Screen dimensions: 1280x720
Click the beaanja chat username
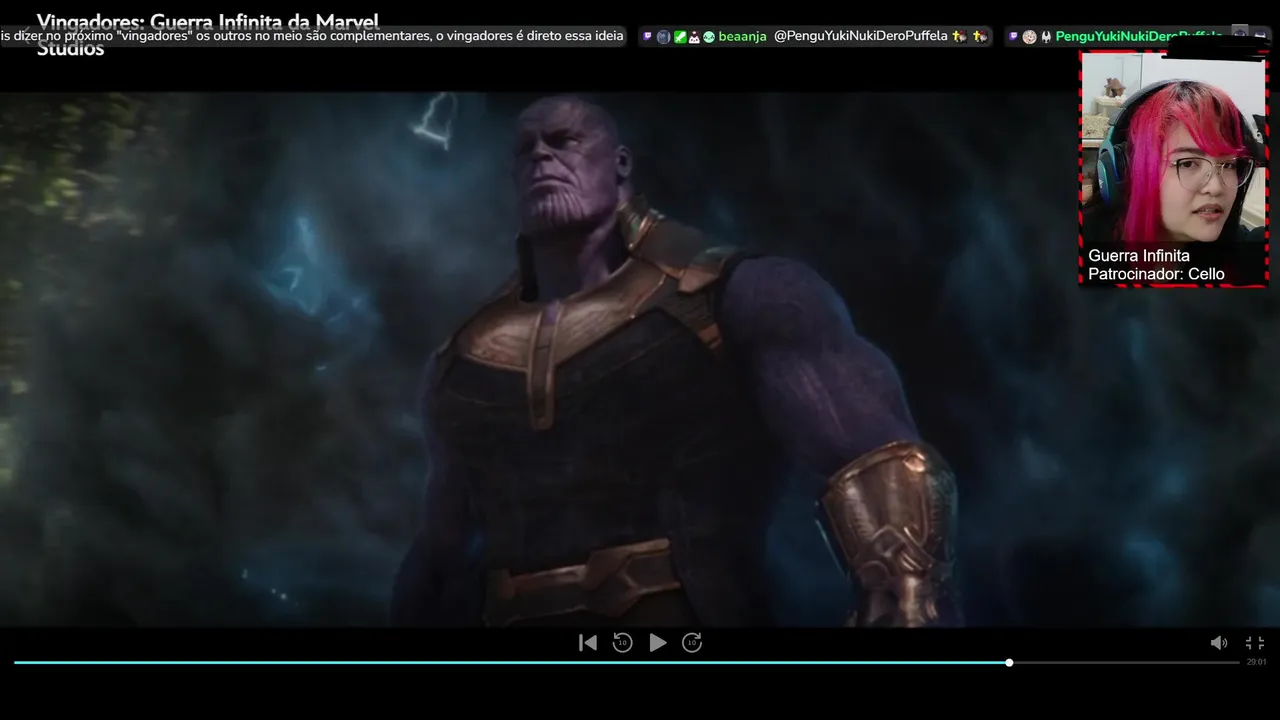point(742,36)
